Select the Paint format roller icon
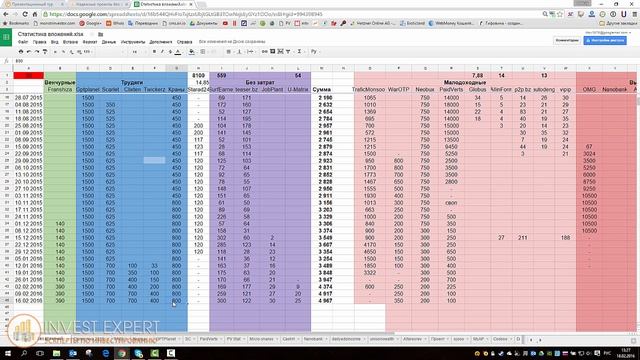 tap(45, 51)
